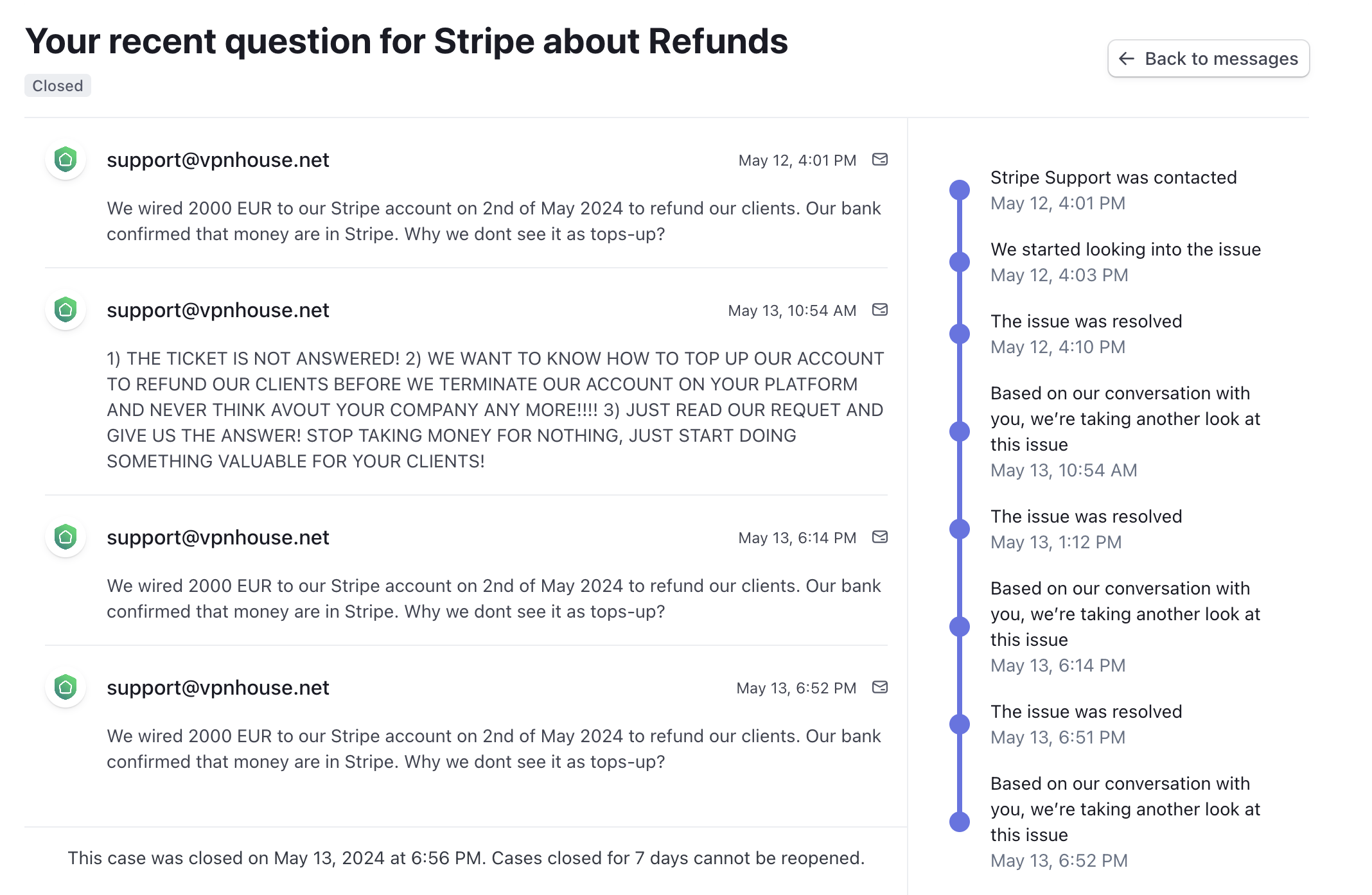Click timeline dot for resolved at 1:12 PM
The height and width of the screenshot is (895, 1372).
(960, 528)
